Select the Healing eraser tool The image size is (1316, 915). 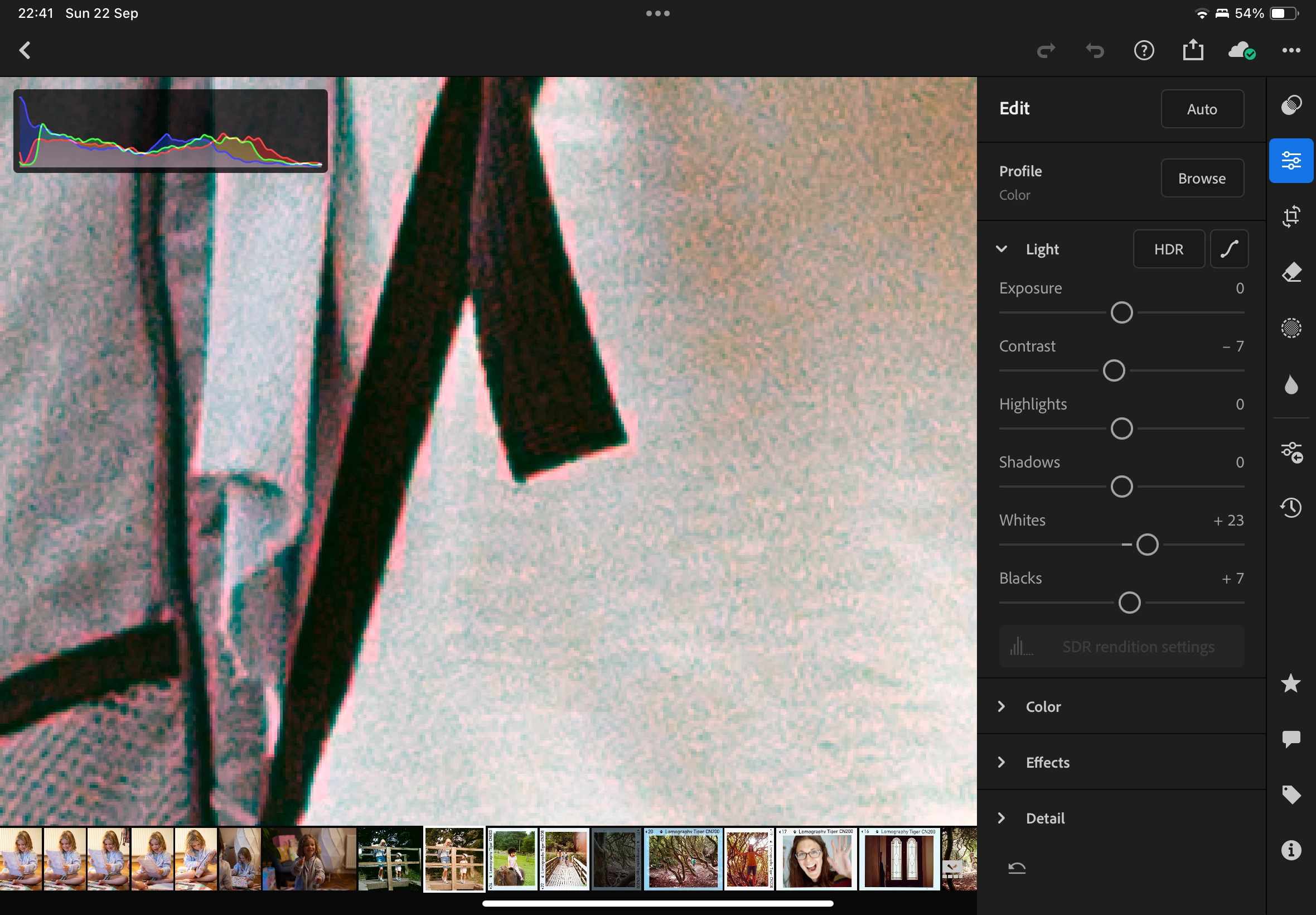(x=1291, y=272)
